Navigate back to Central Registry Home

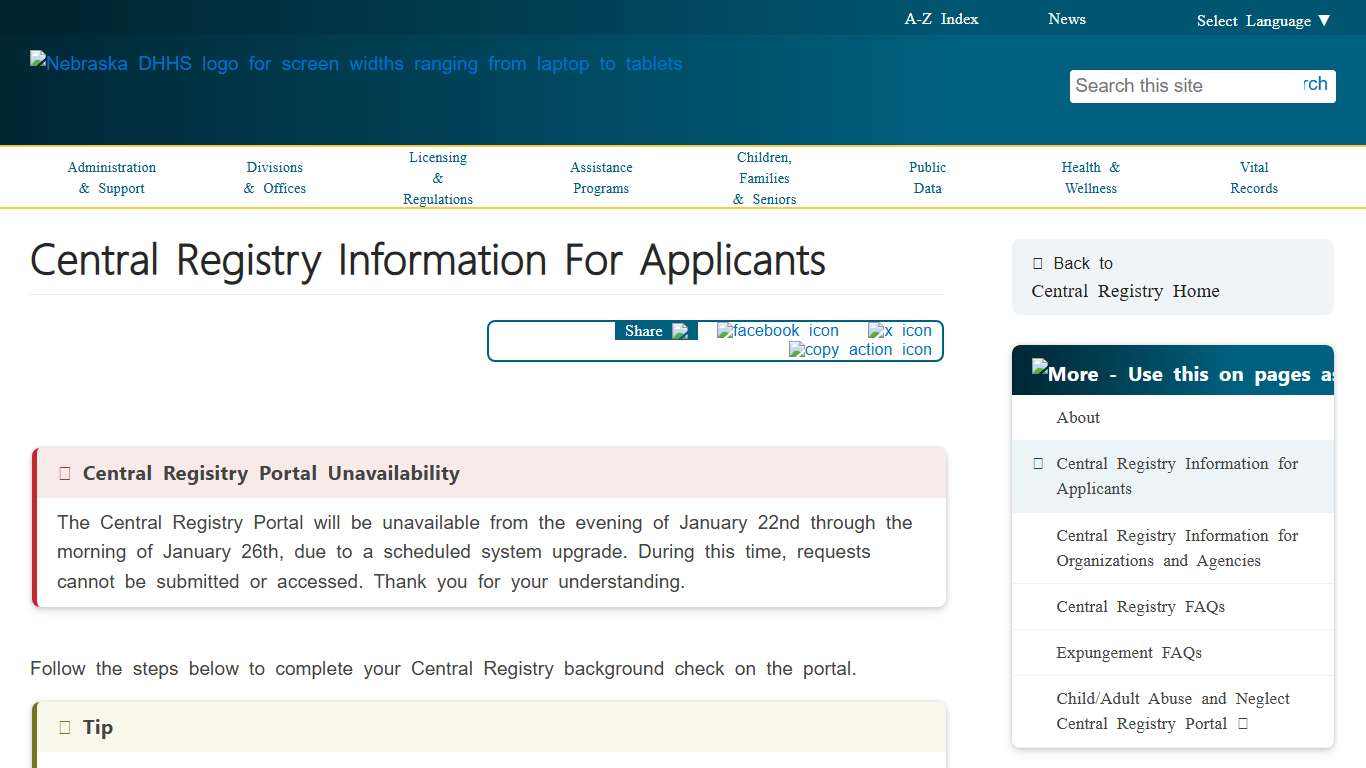point(1125,291)
